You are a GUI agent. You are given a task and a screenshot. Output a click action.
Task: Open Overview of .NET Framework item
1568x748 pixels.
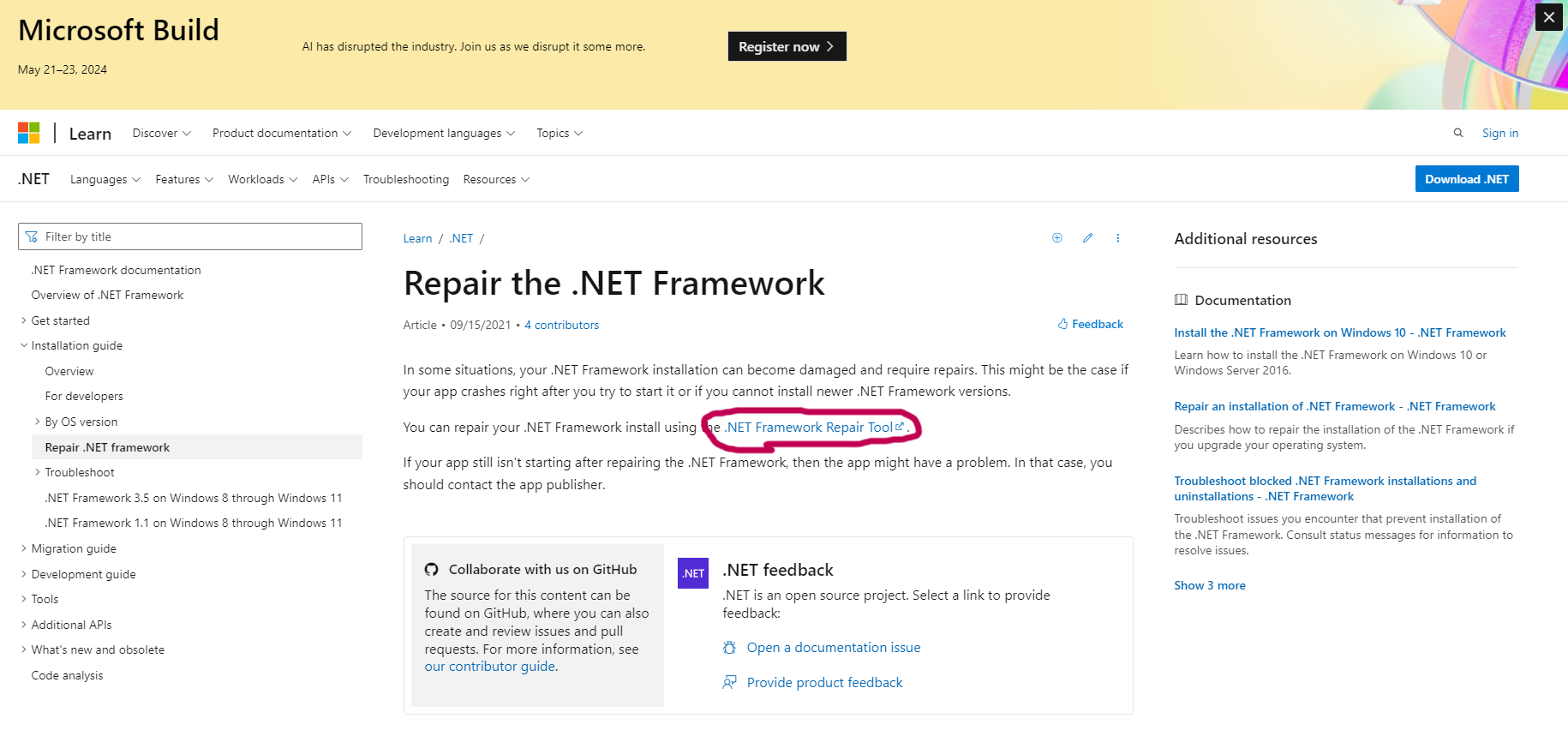point(107,295)
